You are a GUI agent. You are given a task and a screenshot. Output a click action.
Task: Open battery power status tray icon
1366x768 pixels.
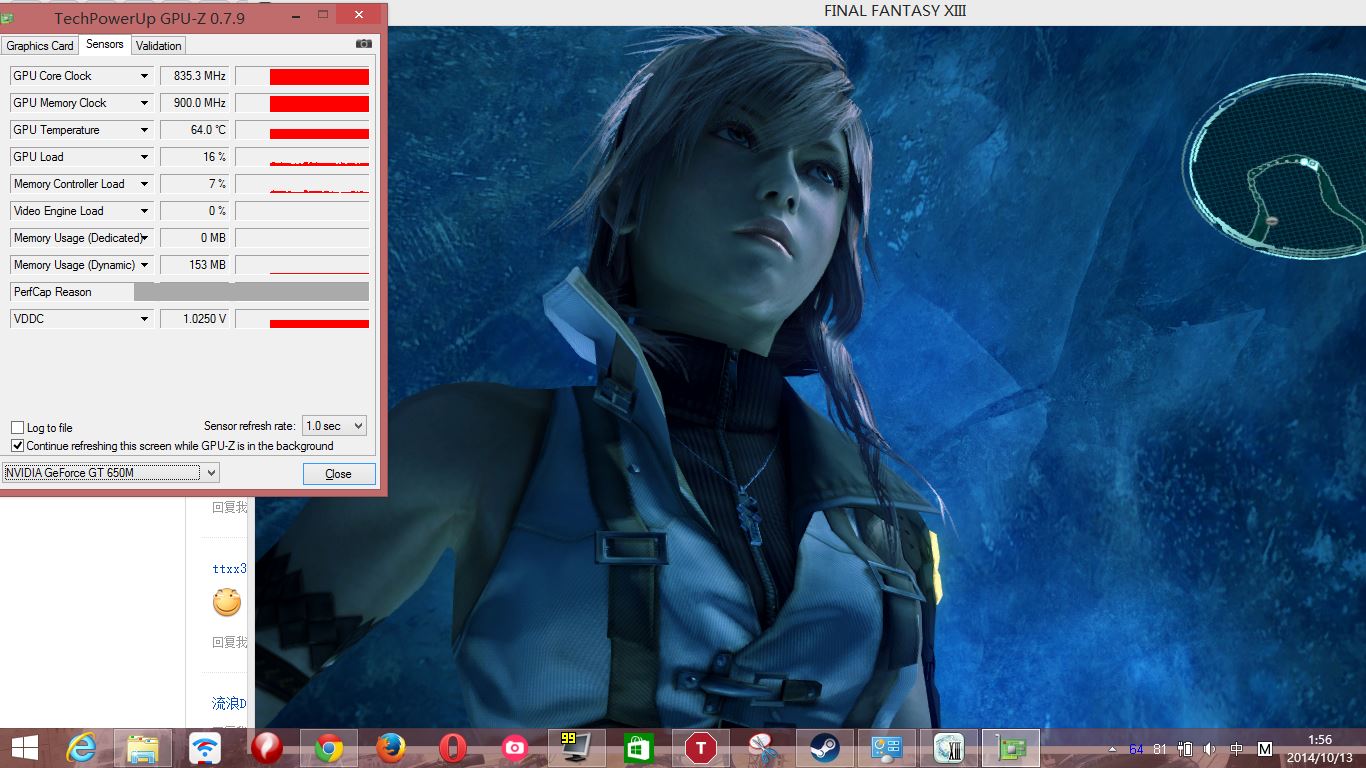1185,749
